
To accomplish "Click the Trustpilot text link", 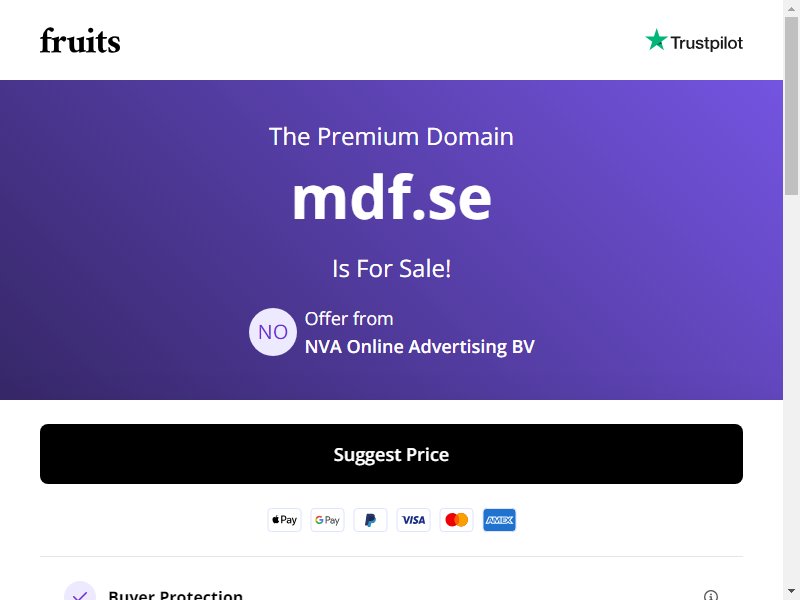I will point(706,43).
